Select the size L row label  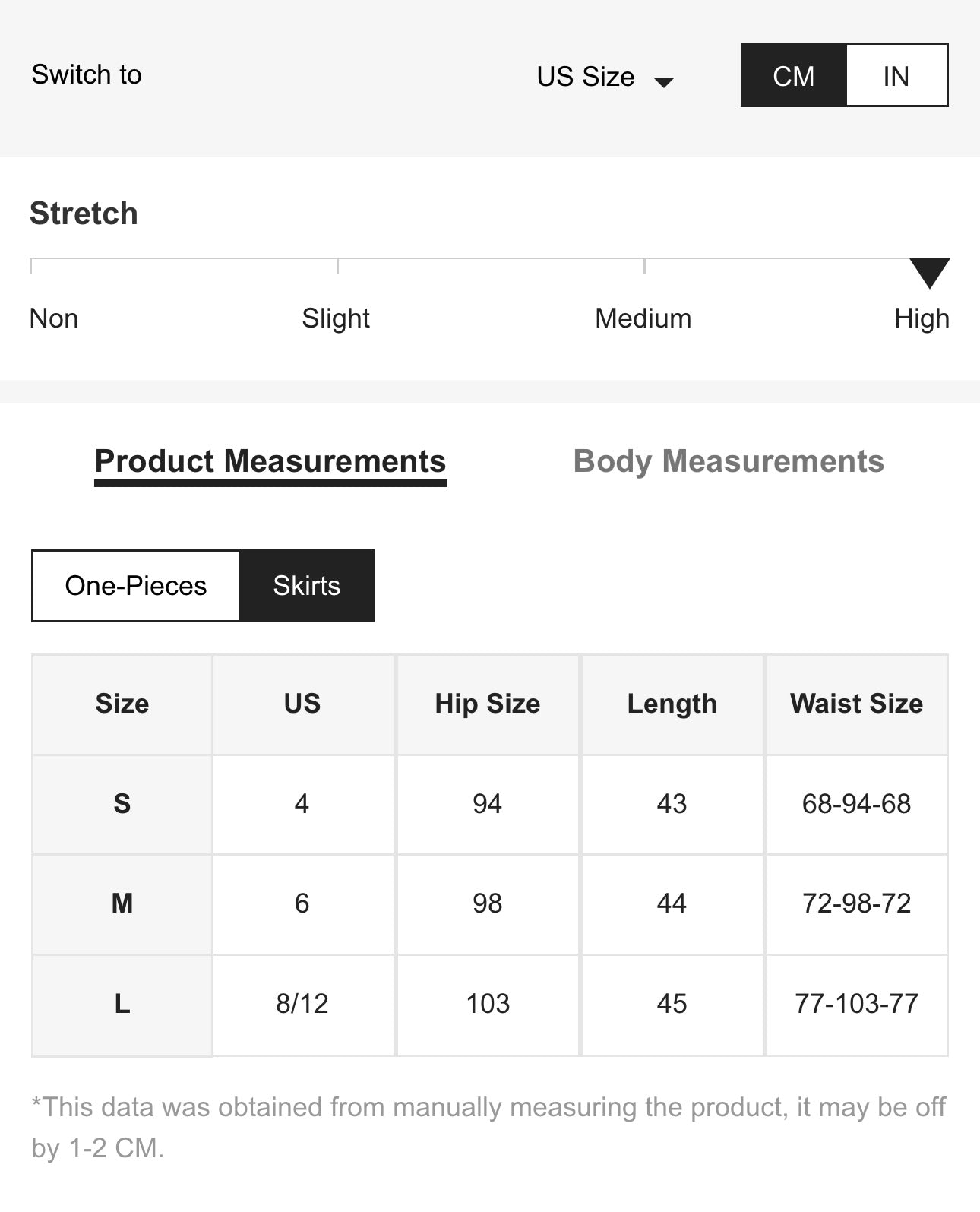point(122,1004)
